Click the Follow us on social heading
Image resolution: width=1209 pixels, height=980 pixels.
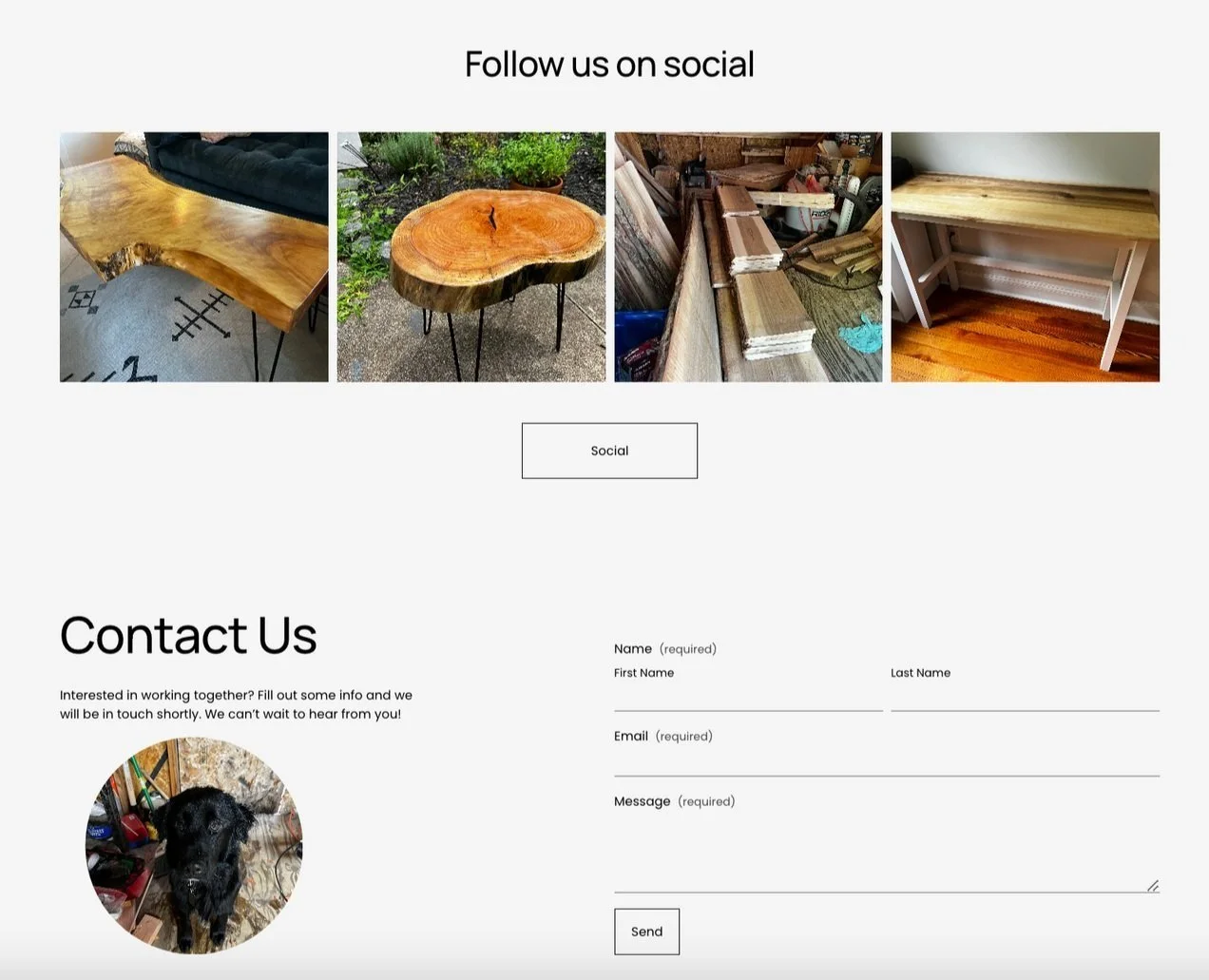(x=609, y=65)
